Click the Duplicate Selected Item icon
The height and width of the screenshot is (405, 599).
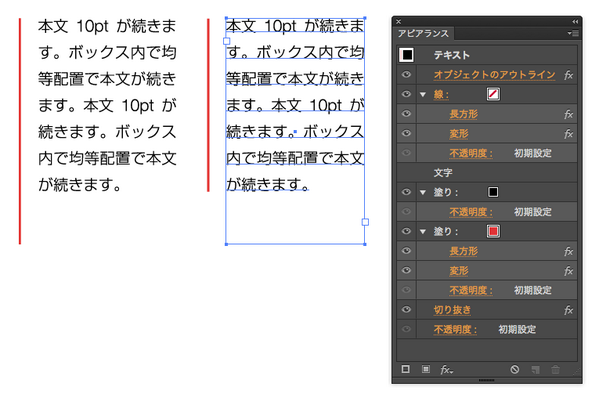point(535,369)
